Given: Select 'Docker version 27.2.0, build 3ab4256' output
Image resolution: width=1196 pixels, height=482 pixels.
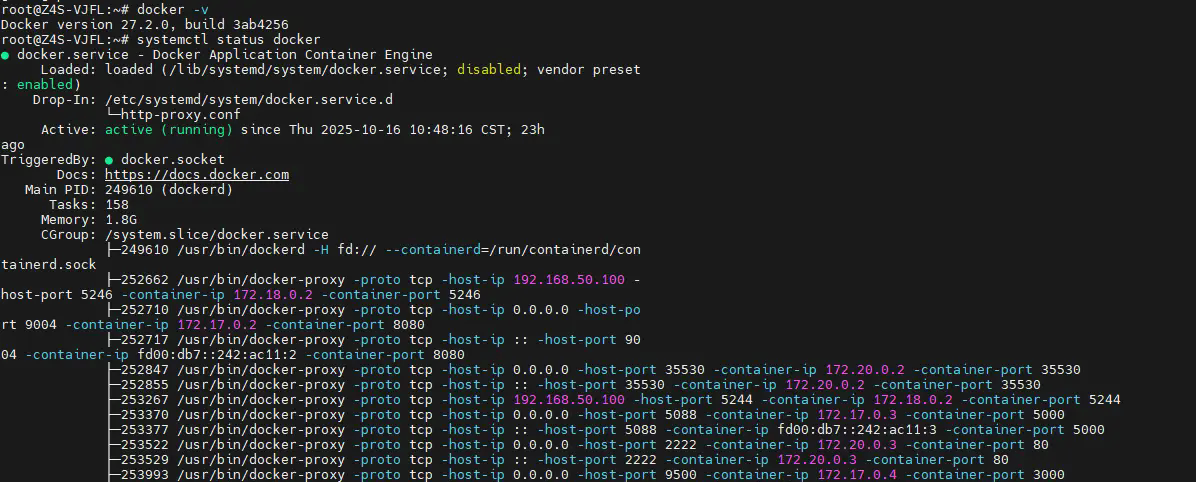Looking at the screenshot, I should (x=145, y=24).
